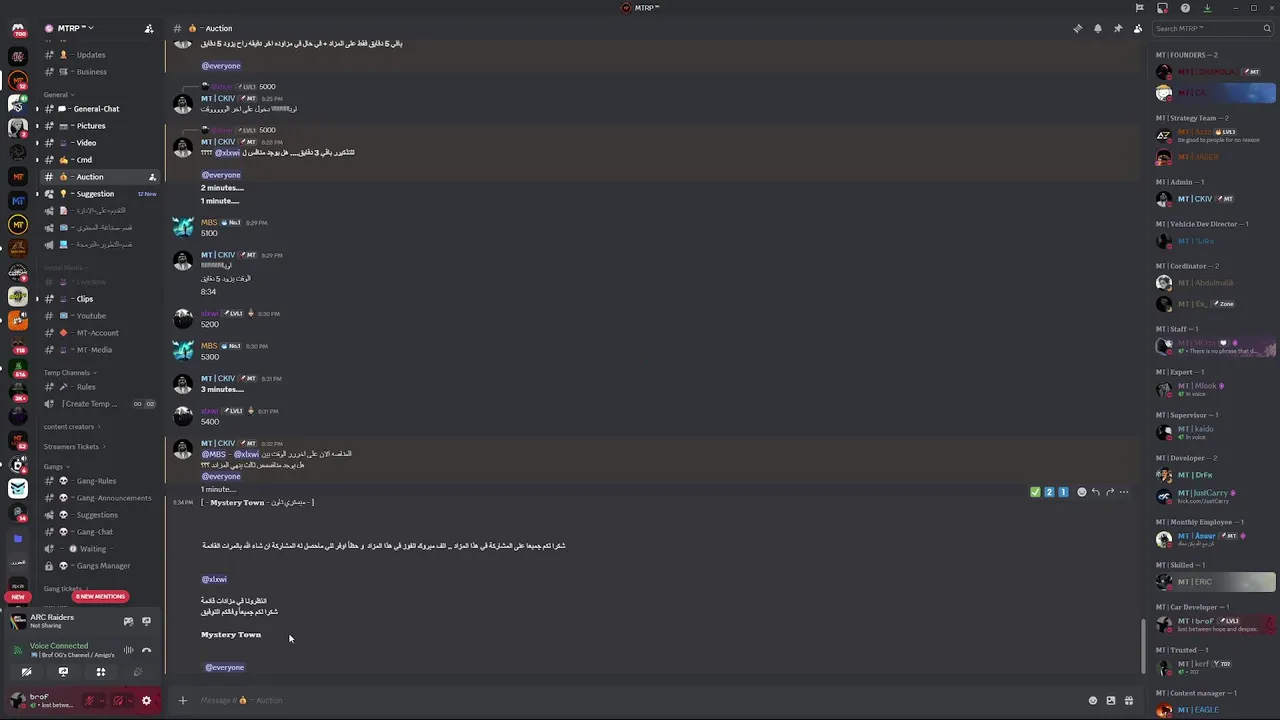Screen dimensions: 1280x720
Task: Open the gift icon in message bar
Action: coord(1129,700)
